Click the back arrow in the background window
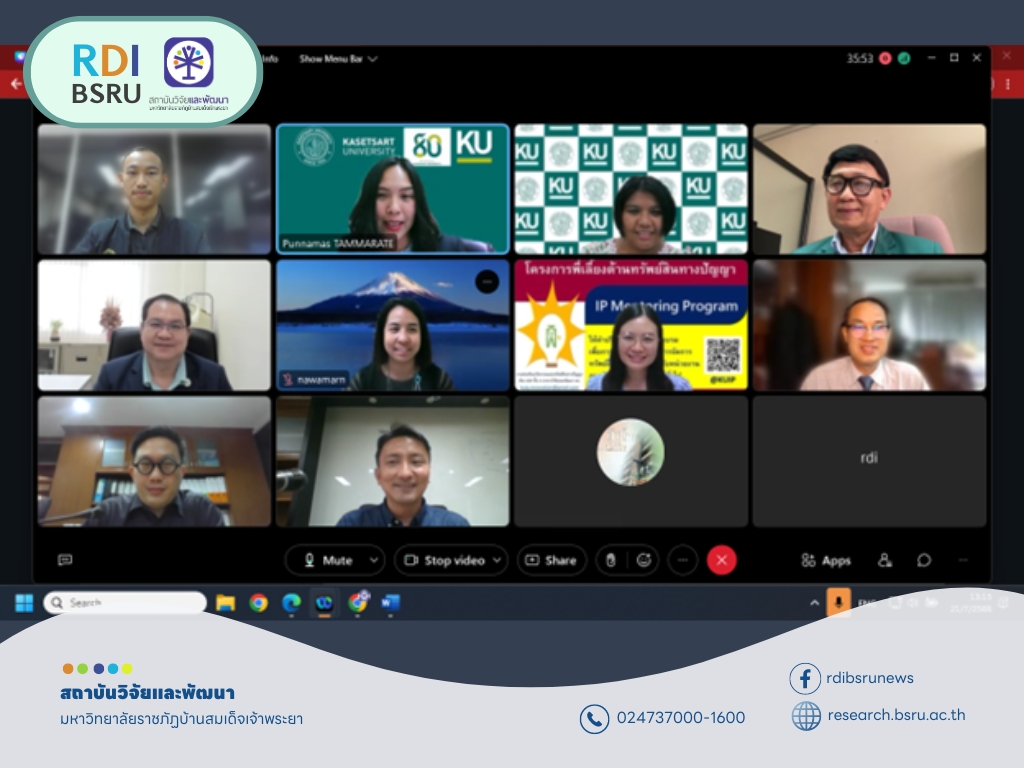Screen dimensions: 1024x768 click(16, 84)
